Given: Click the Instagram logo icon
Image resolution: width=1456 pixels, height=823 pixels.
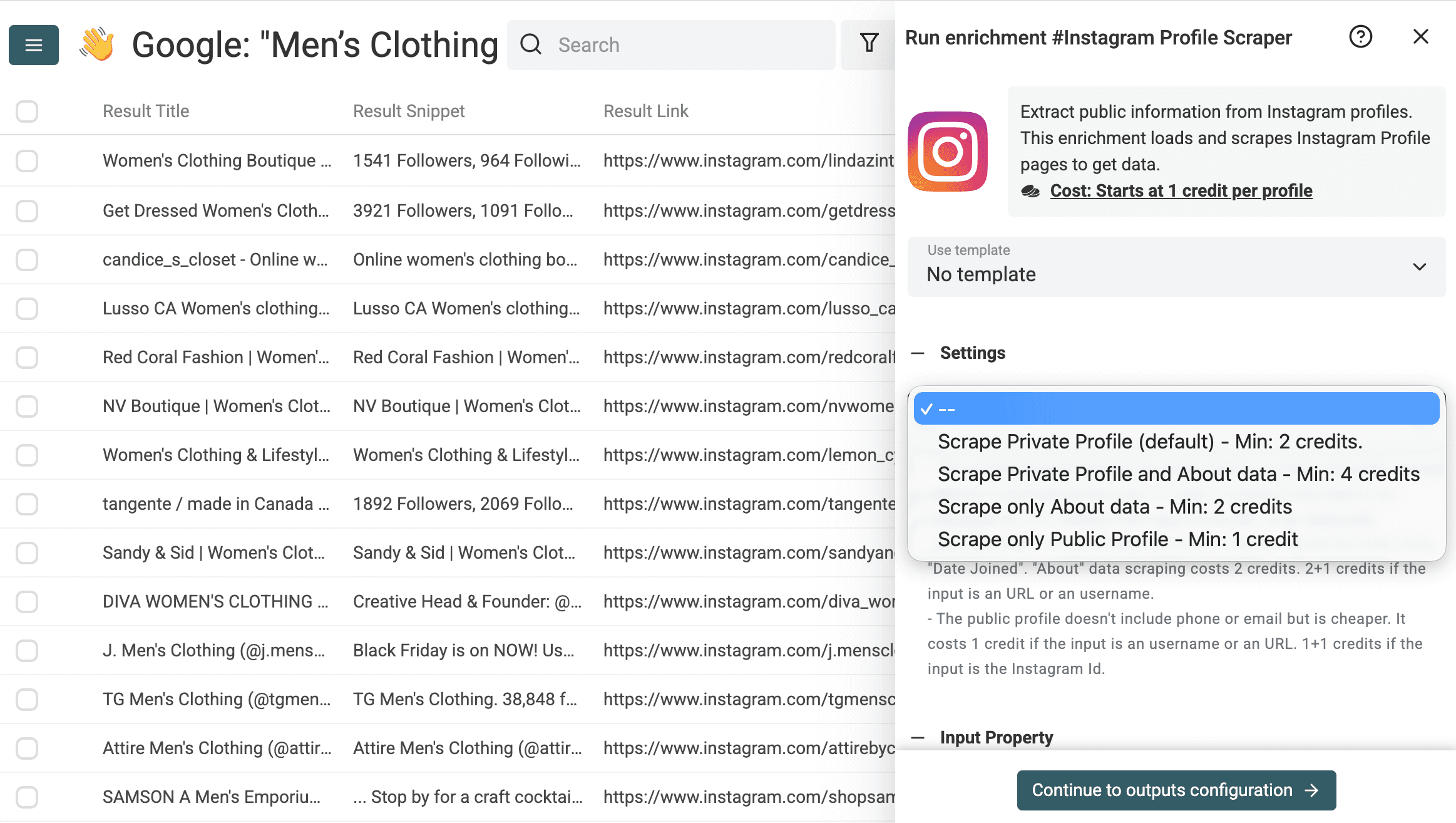Looking at the screenshot, I should coord(948,152).
